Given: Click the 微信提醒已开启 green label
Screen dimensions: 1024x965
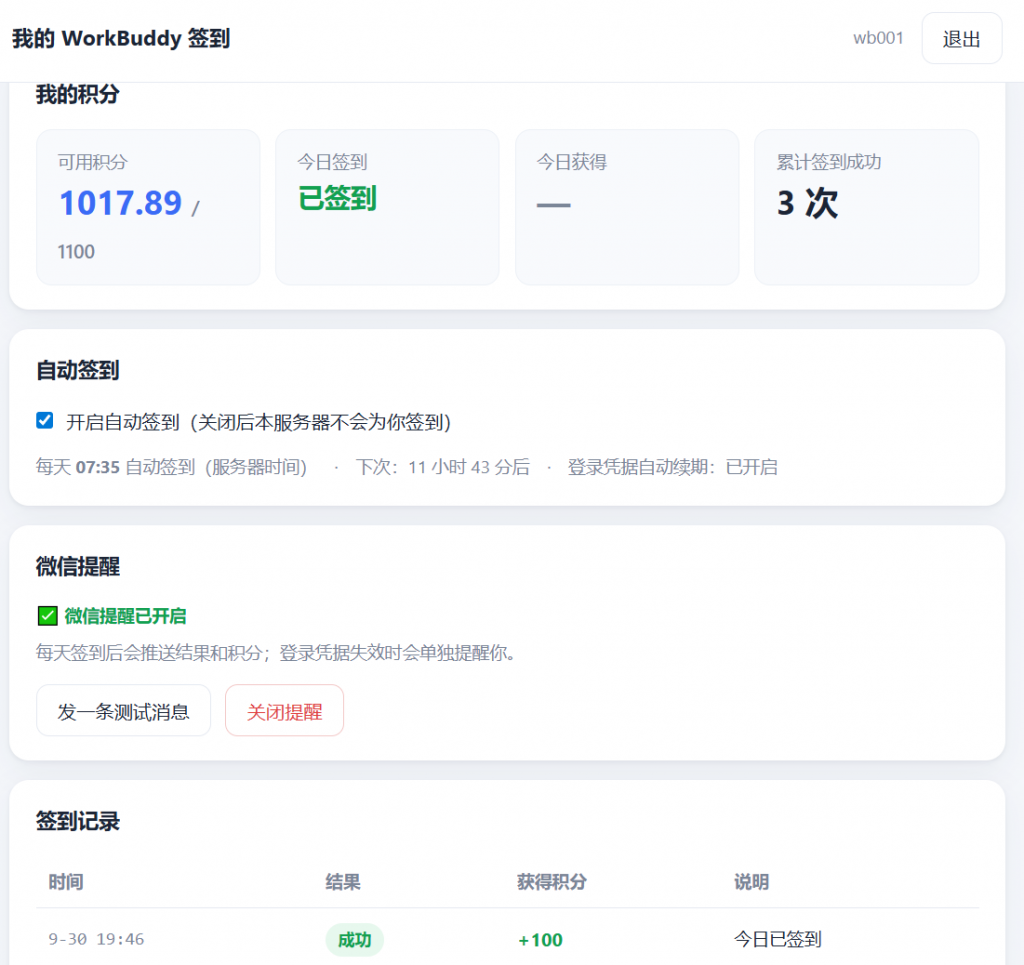Looking at the screenshot, I should [x=125, y=616].
